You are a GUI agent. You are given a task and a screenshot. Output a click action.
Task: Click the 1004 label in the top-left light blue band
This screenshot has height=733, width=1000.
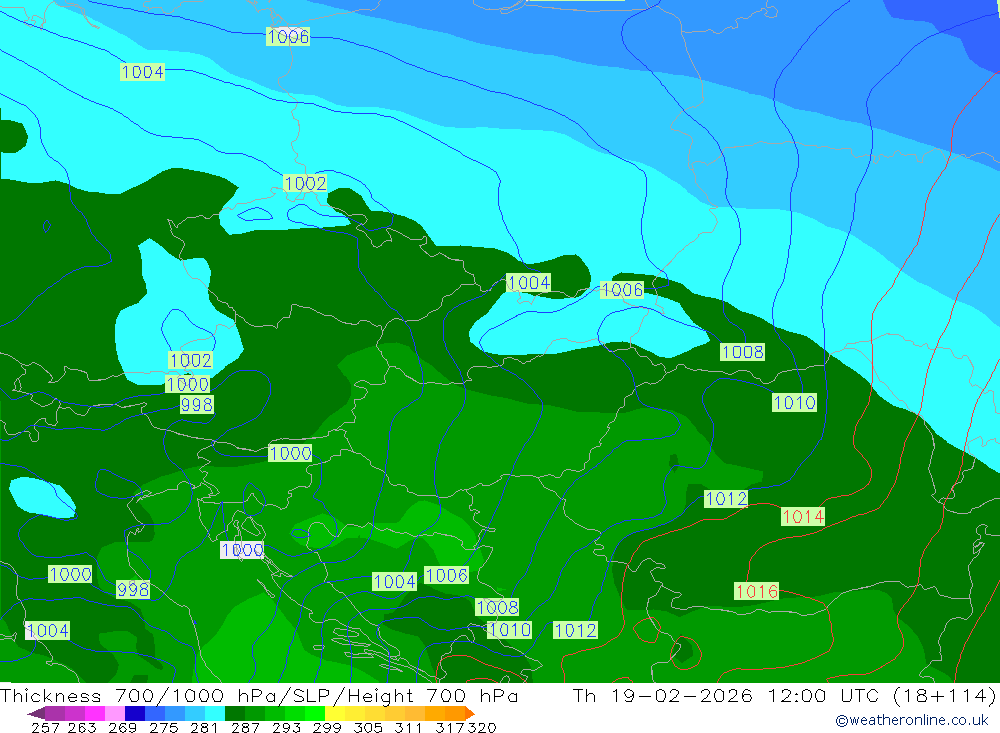point(142,72)
